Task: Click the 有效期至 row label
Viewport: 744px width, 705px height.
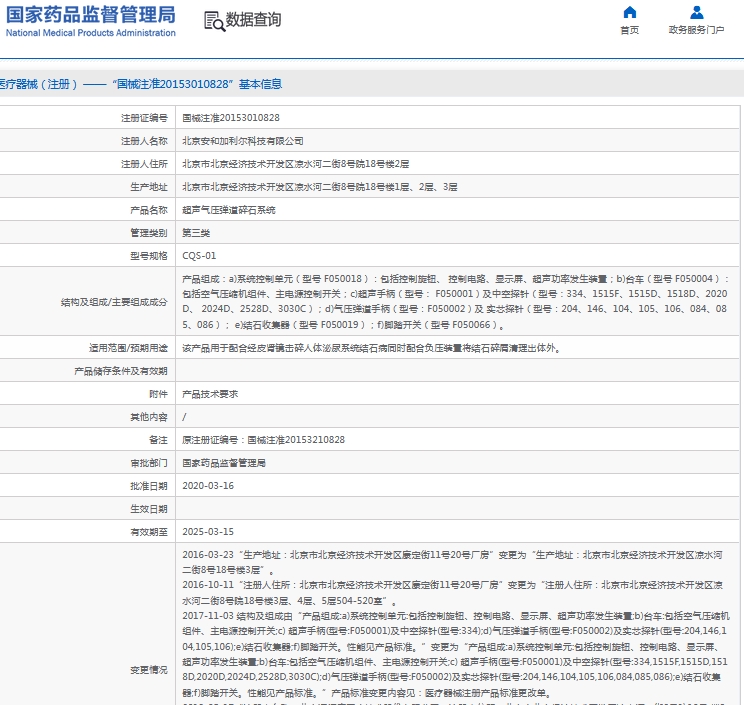Action: pyautogui.click(x=149, y=532)
